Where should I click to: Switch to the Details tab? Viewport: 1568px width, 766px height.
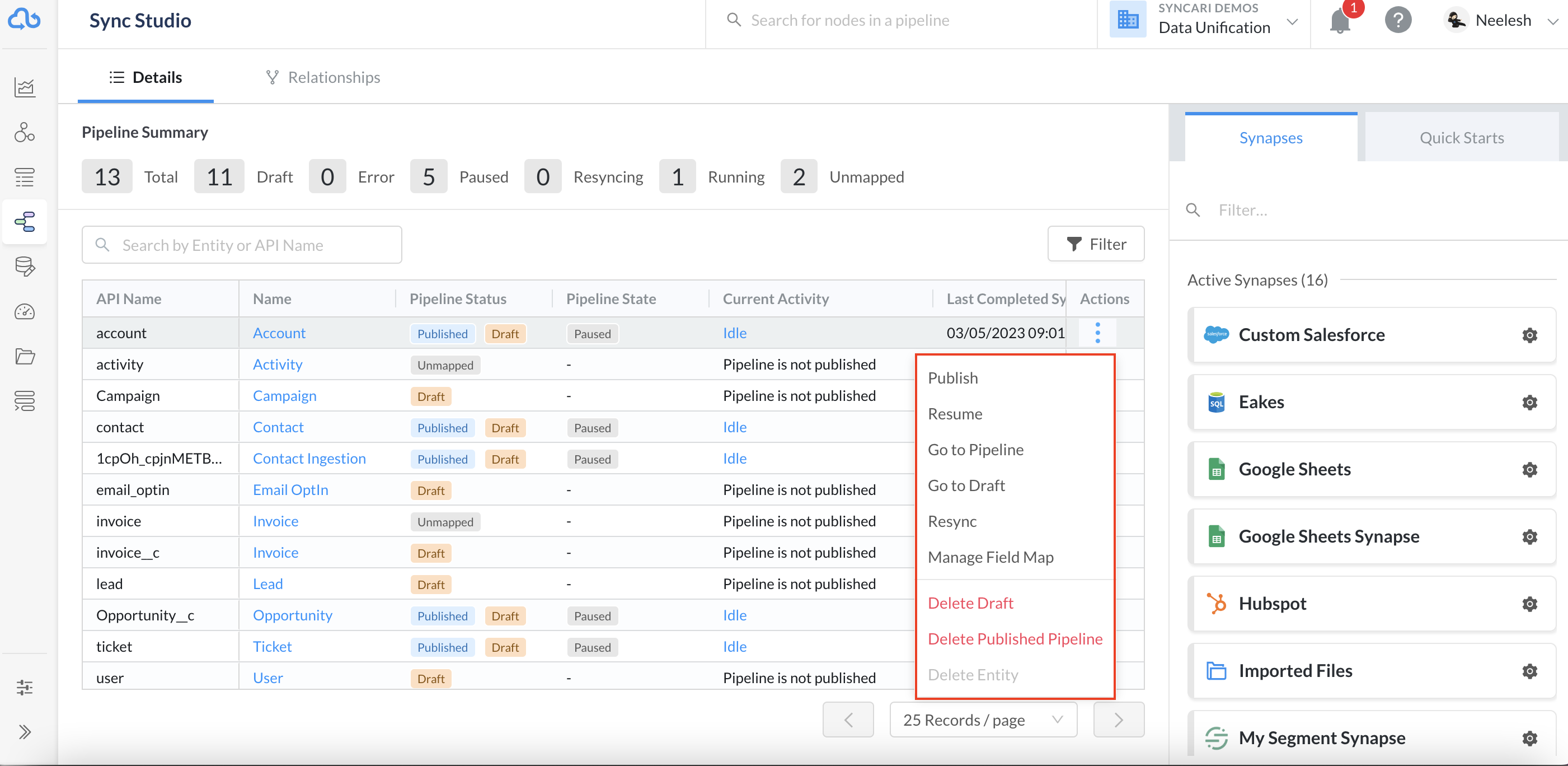pos(145,77)
